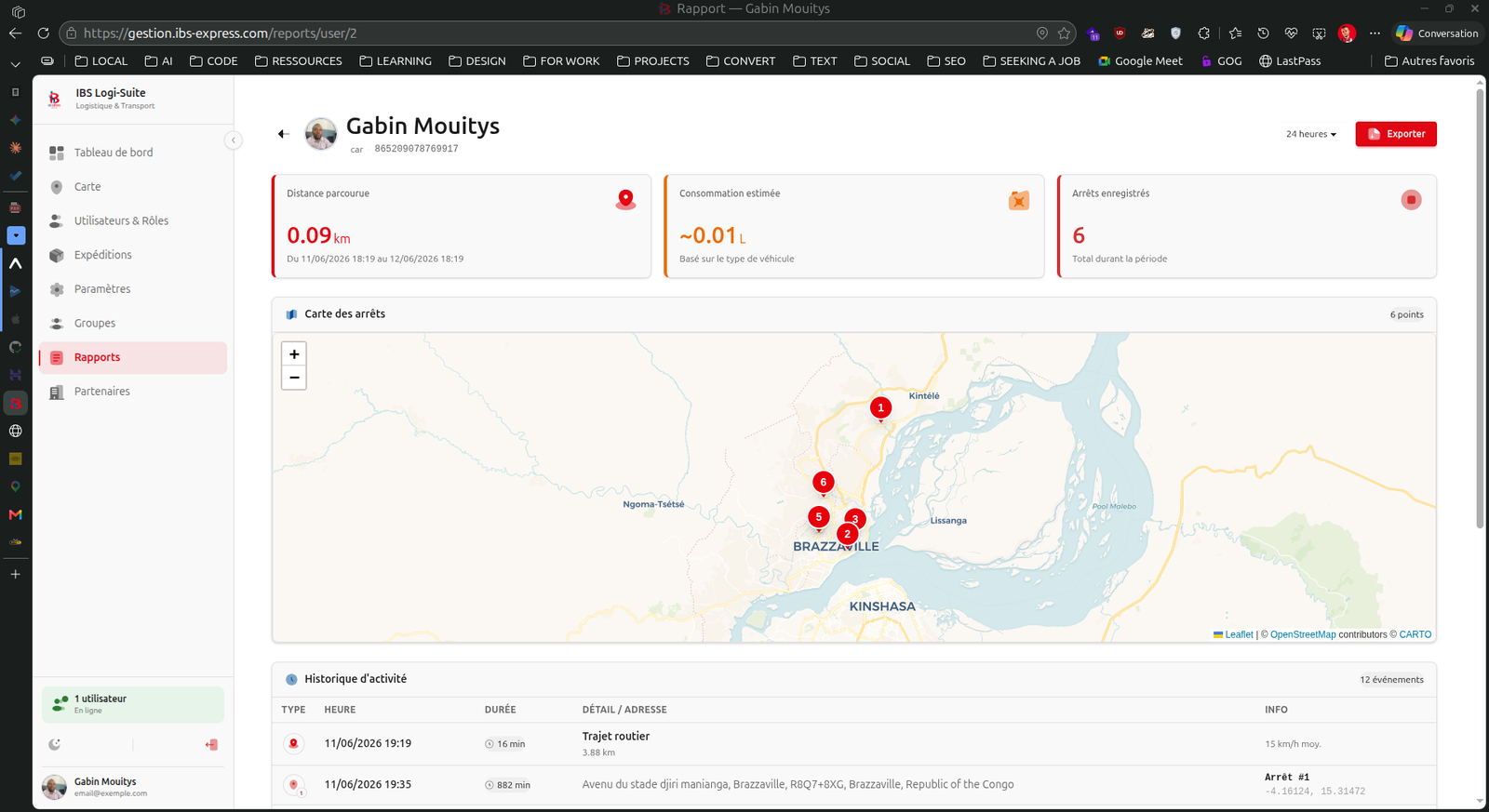This screenshot has height=812, width=1489.
Task: Open Utilisateurs & Rôles page
Action: pyautogui.click(x=133, y=221)
